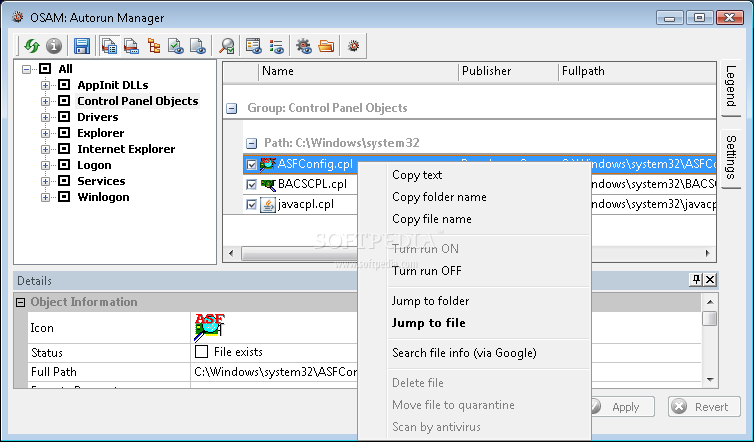Expand the AppInit DLLs node

tap(45, 86)
